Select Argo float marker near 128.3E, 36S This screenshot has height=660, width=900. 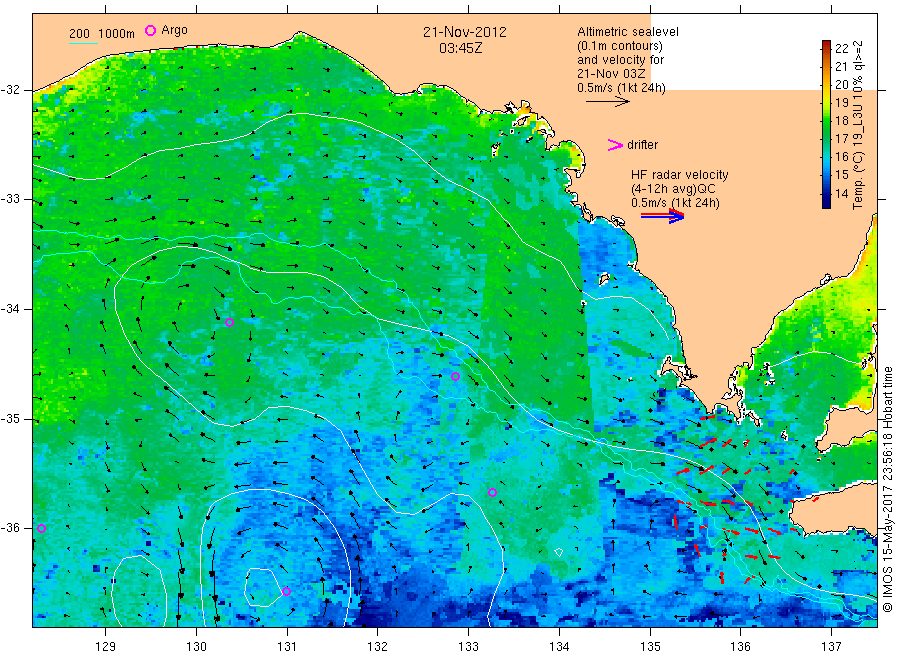click(41, 529)
